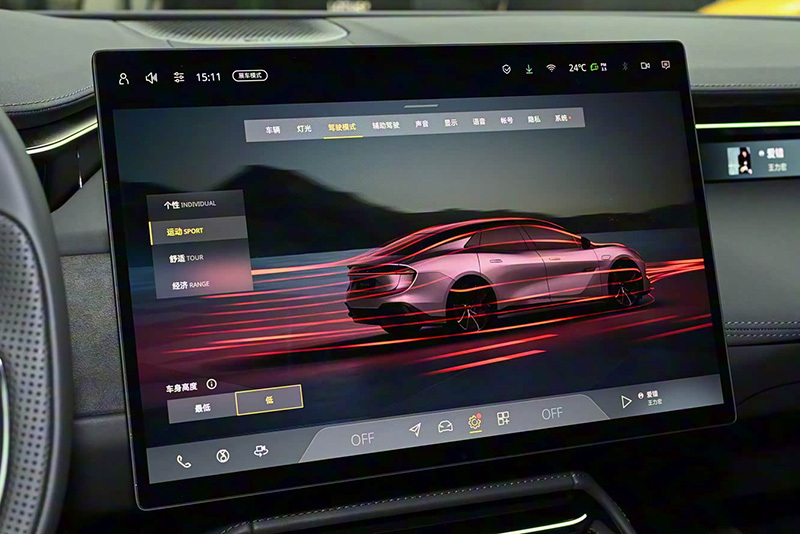Select the 驾驶模式 drive mode tab
Screen dimensions: 800x534
click(342, 127)
